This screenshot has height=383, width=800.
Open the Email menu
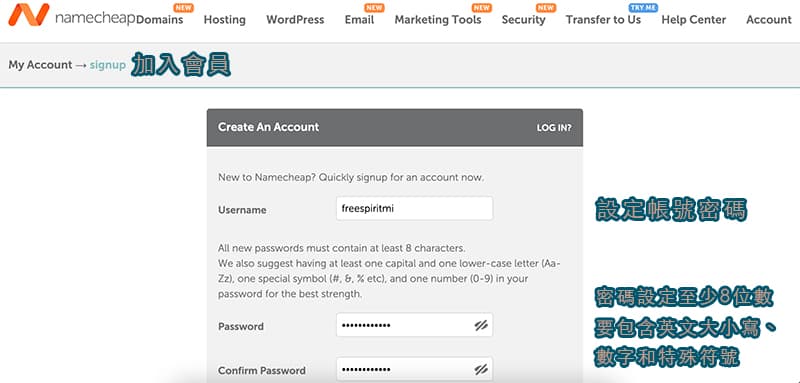[359, 20]
